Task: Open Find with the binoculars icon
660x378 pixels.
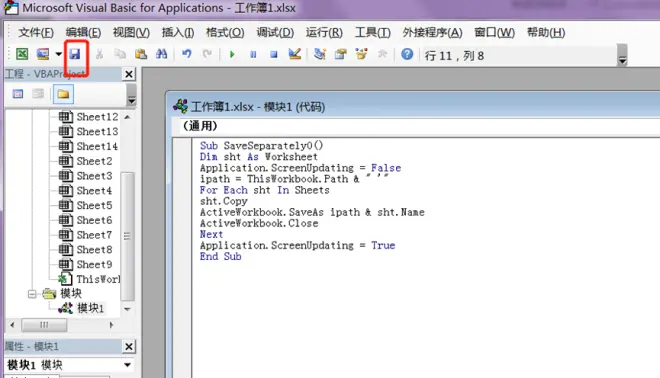Action: pos(162,54)
